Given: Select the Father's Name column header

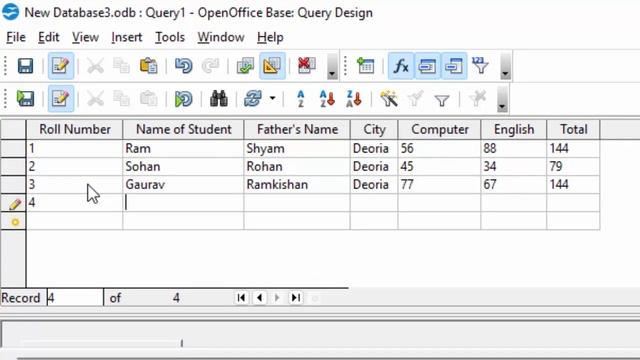Looking at the screenshot, I should [x=297, y=129].
